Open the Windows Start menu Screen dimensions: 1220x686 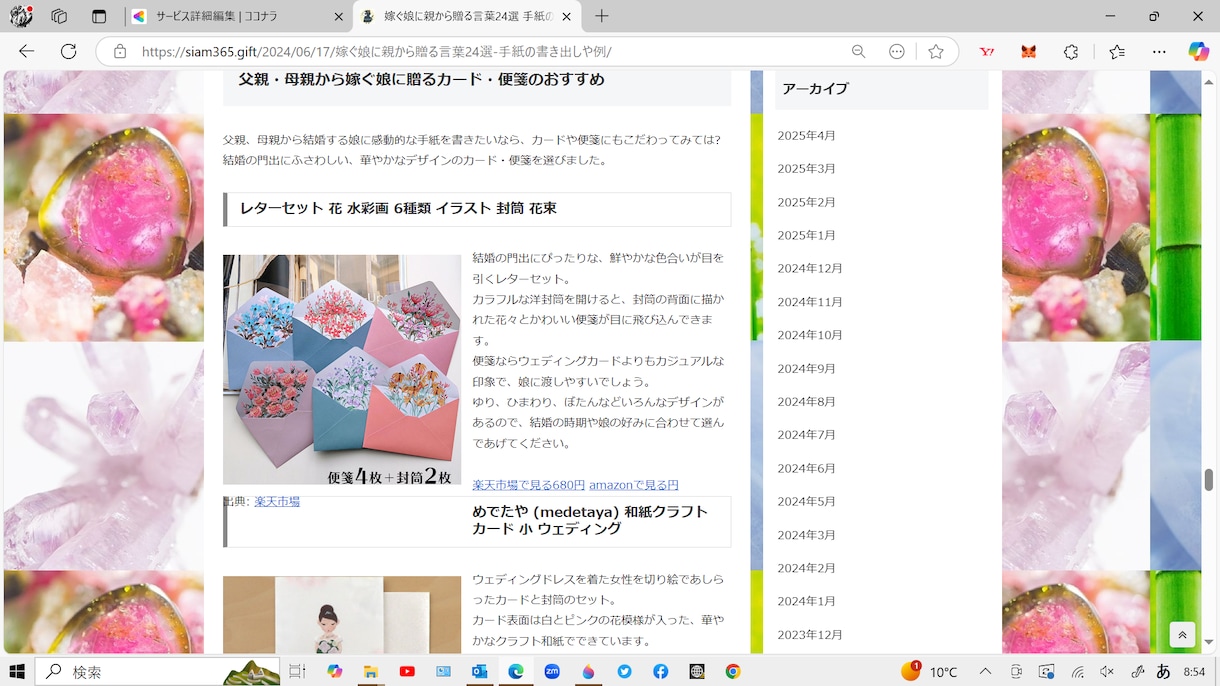point(16,672)
